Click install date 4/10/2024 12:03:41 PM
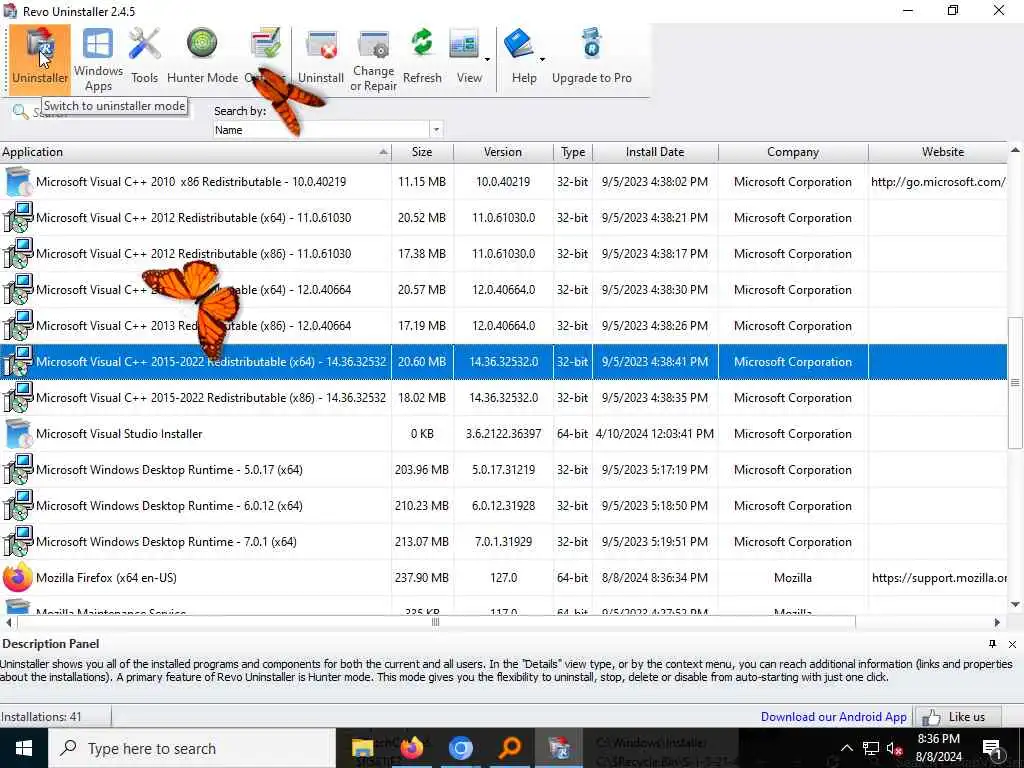The width and height of the screenshot is (1024, 768). [x=654, y=434]
